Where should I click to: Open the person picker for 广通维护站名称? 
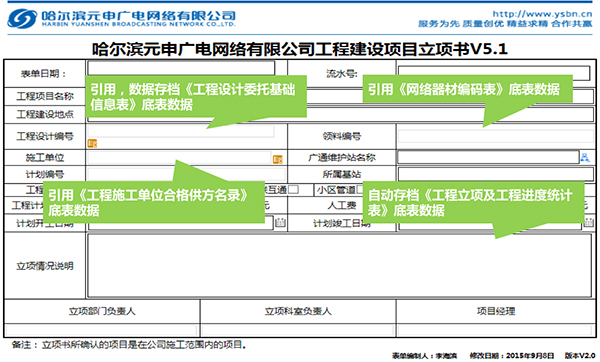click(x=585, y=157)
